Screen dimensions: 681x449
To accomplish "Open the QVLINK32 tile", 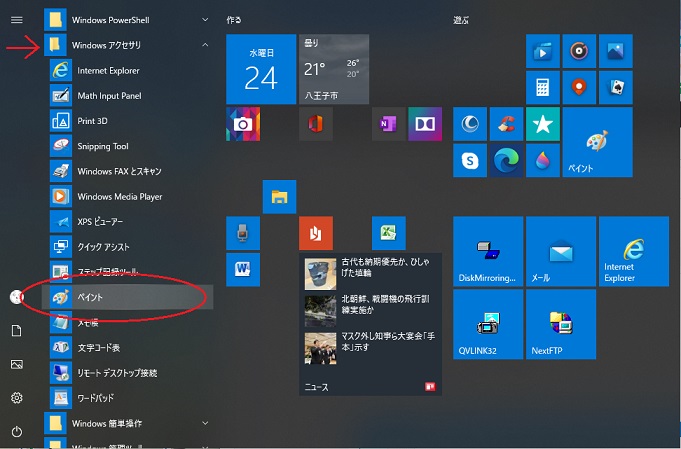I will click(488, 324).
